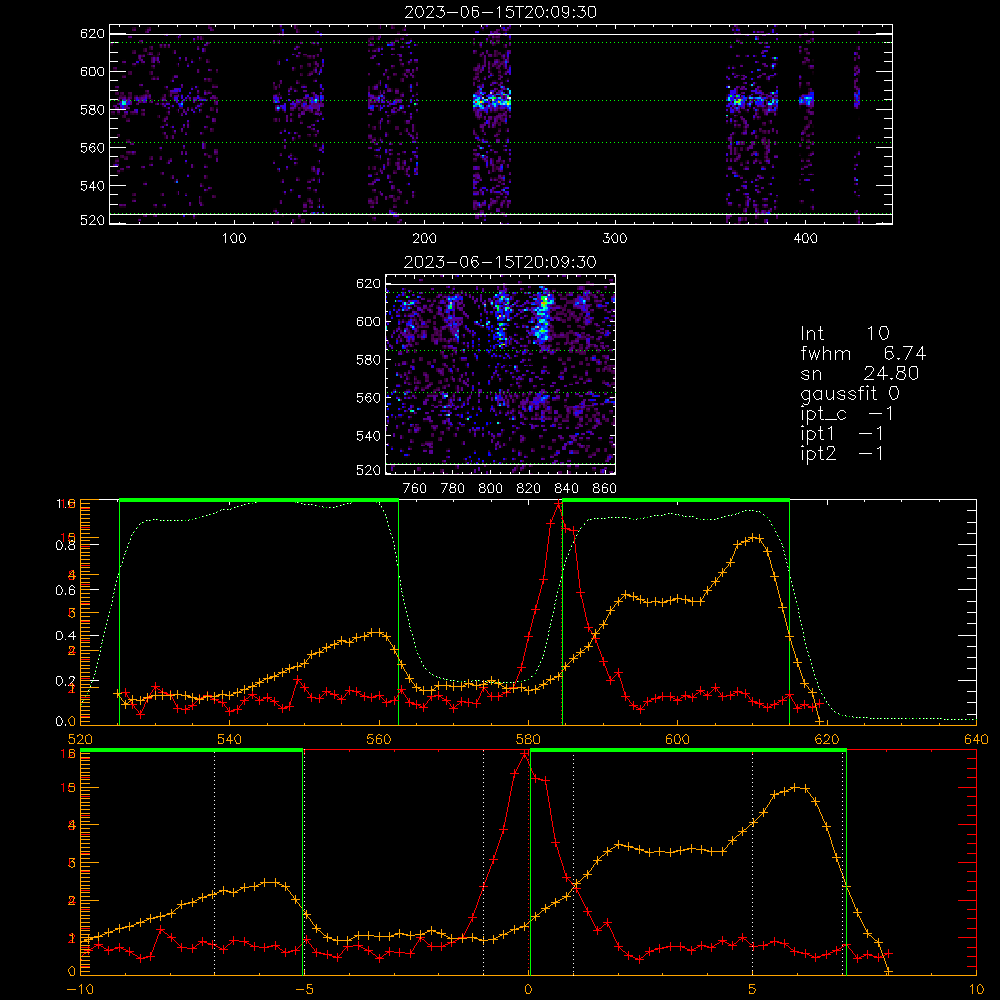Click x-axis label 560 on third profile plot
Image resolution: width=1000 pixels, height=1000 pixels.
tap(379, 739)
